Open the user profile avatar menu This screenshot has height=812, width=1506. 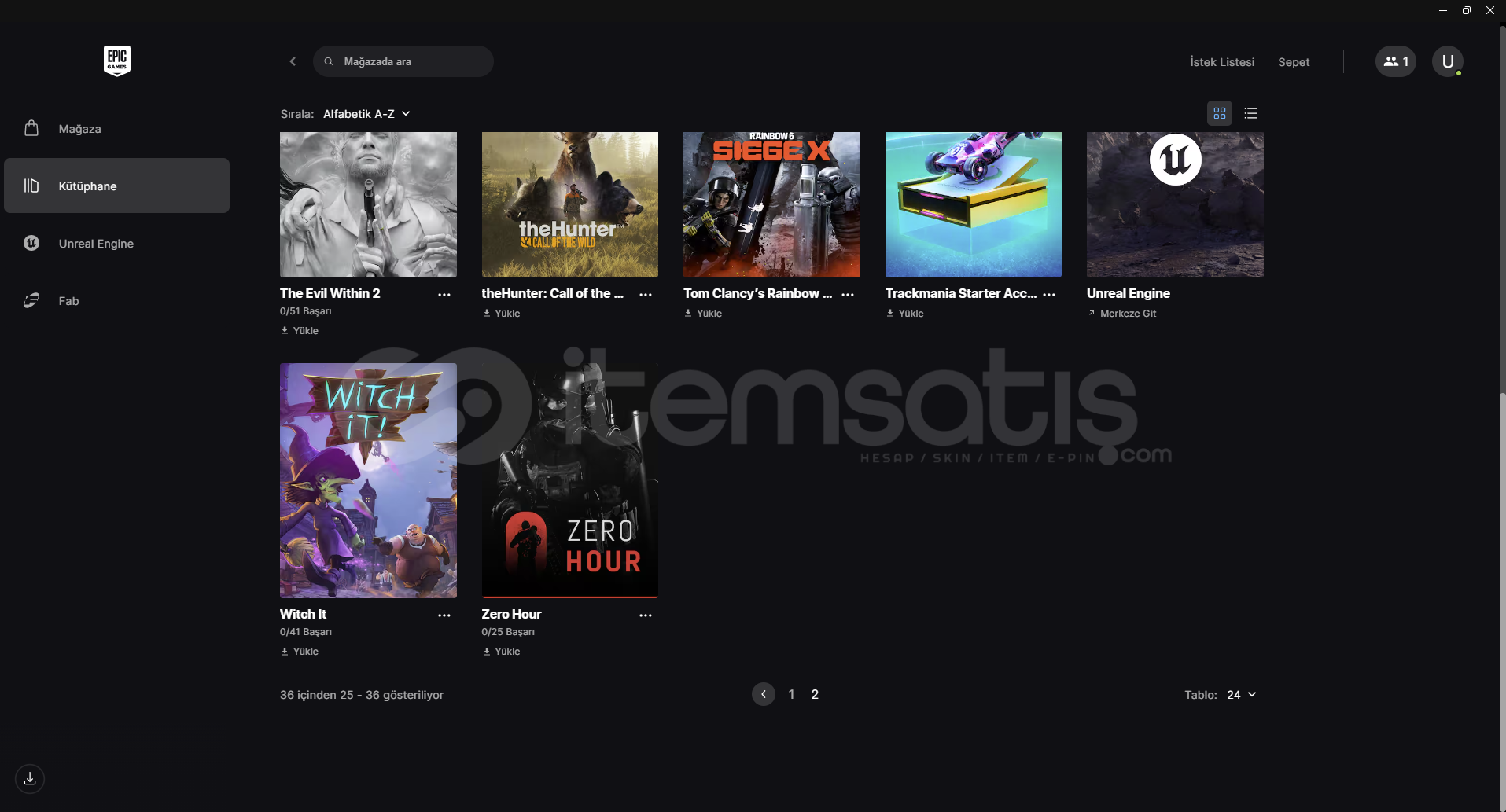coord(1448,61)
